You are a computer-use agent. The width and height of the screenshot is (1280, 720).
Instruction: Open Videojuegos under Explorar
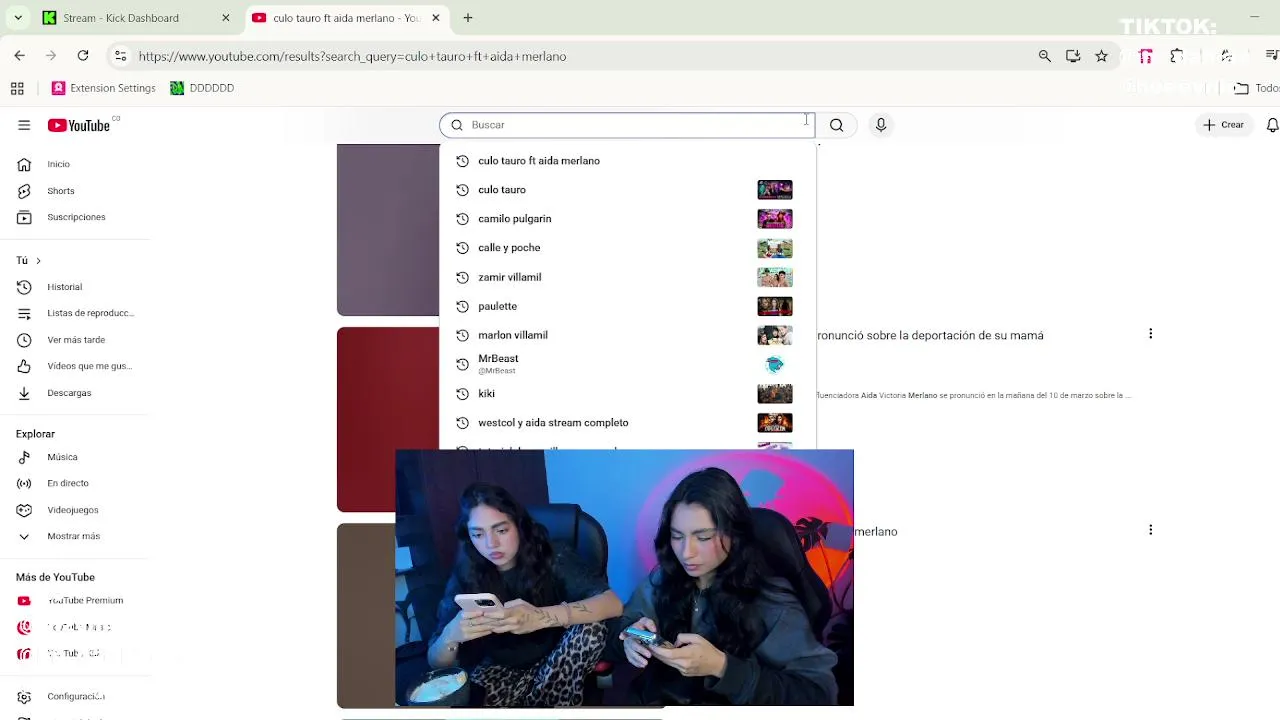73,510
